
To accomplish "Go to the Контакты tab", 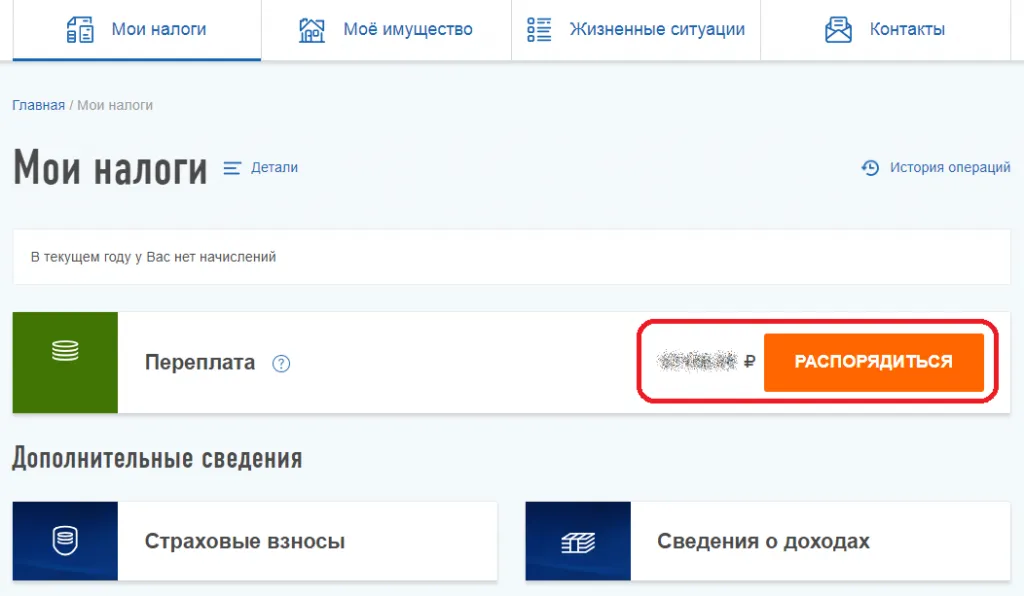I will point(907,30).
